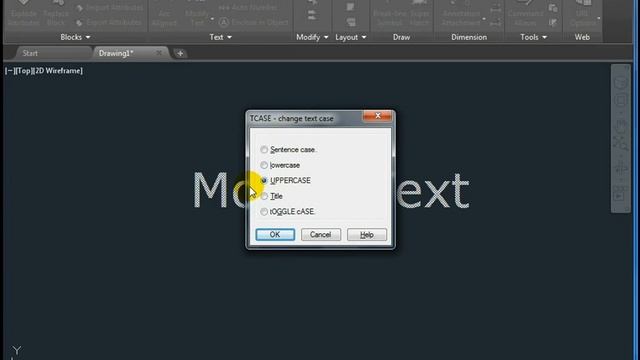Click the Draw panel label
The height and width of the screenshot is (360, 640).
[401, 37]
